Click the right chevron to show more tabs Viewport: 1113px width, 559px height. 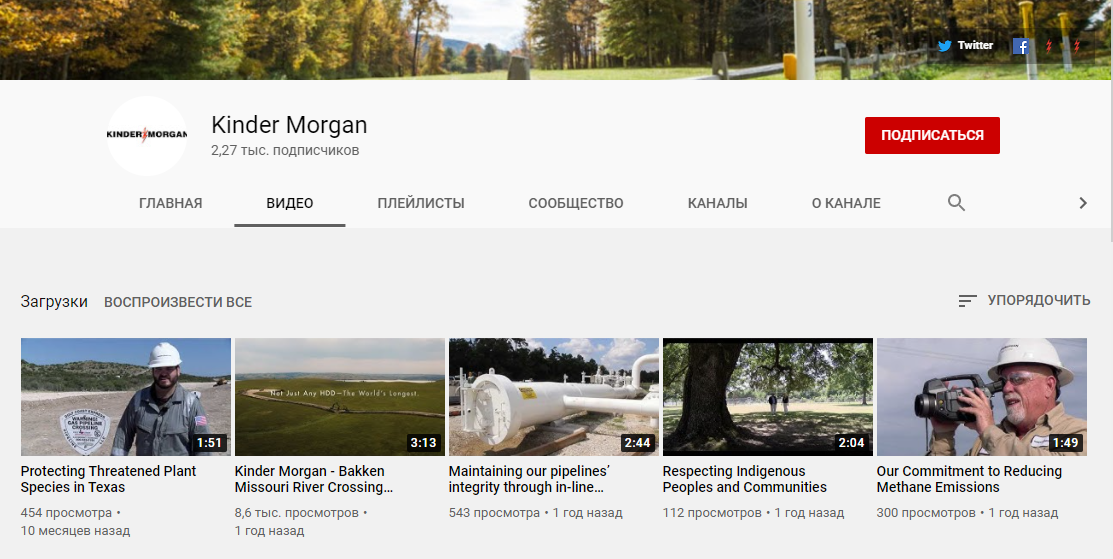[x=1082, y=203]
